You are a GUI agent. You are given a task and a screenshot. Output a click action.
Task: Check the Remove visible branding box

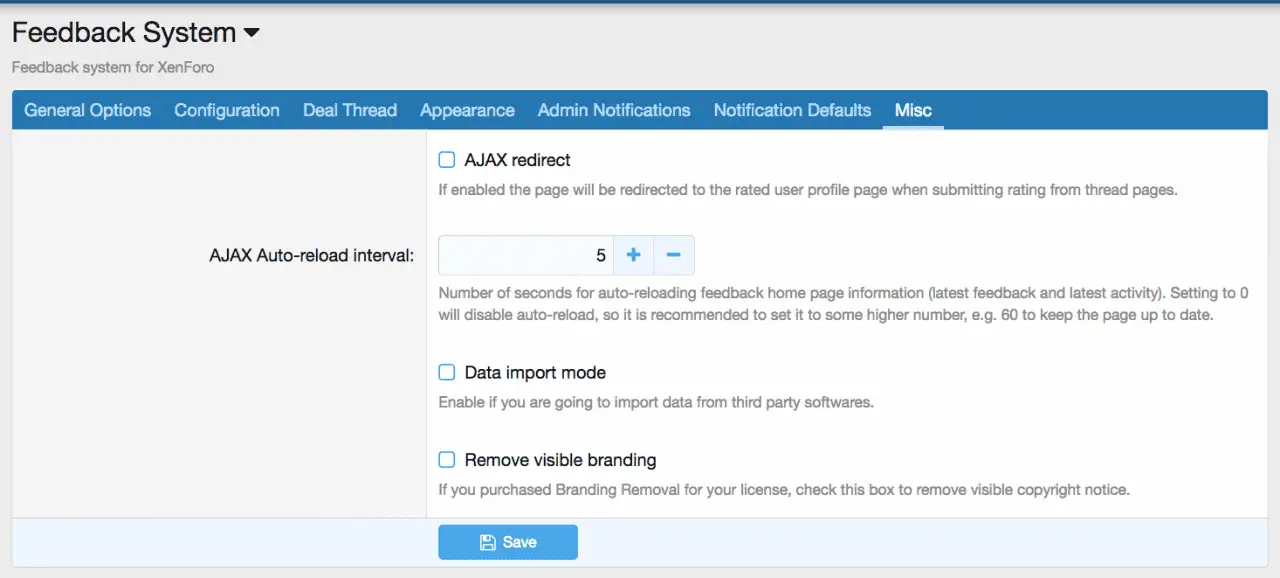pyautogui.click(x=447, y=460)
